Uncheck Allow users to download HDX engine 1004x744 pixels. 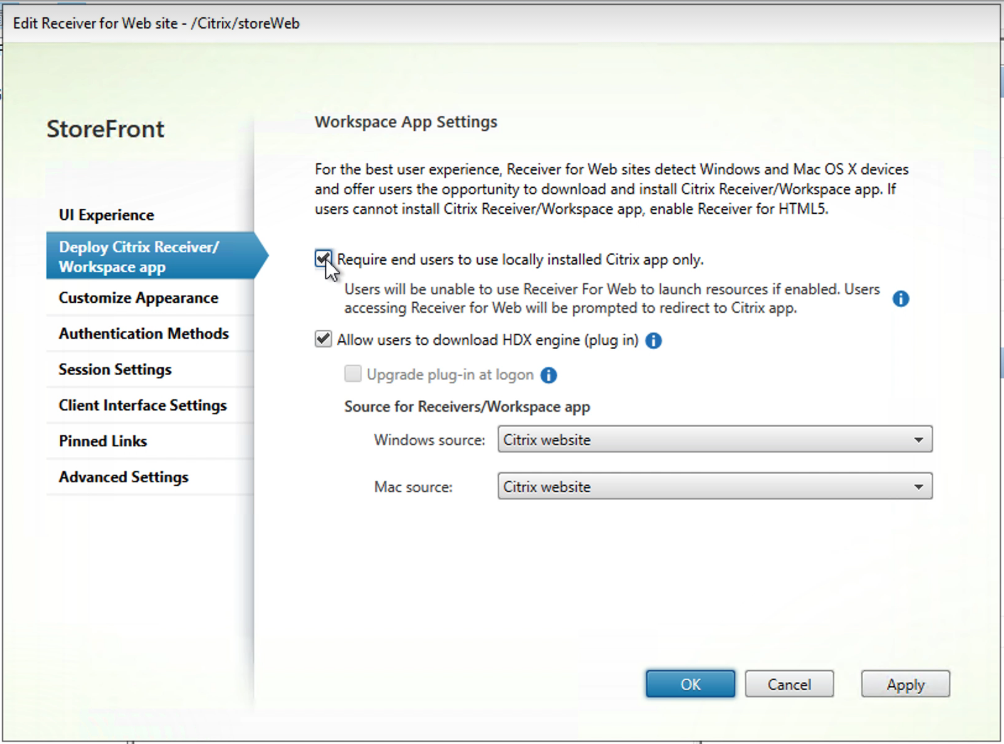pos(323,340)
